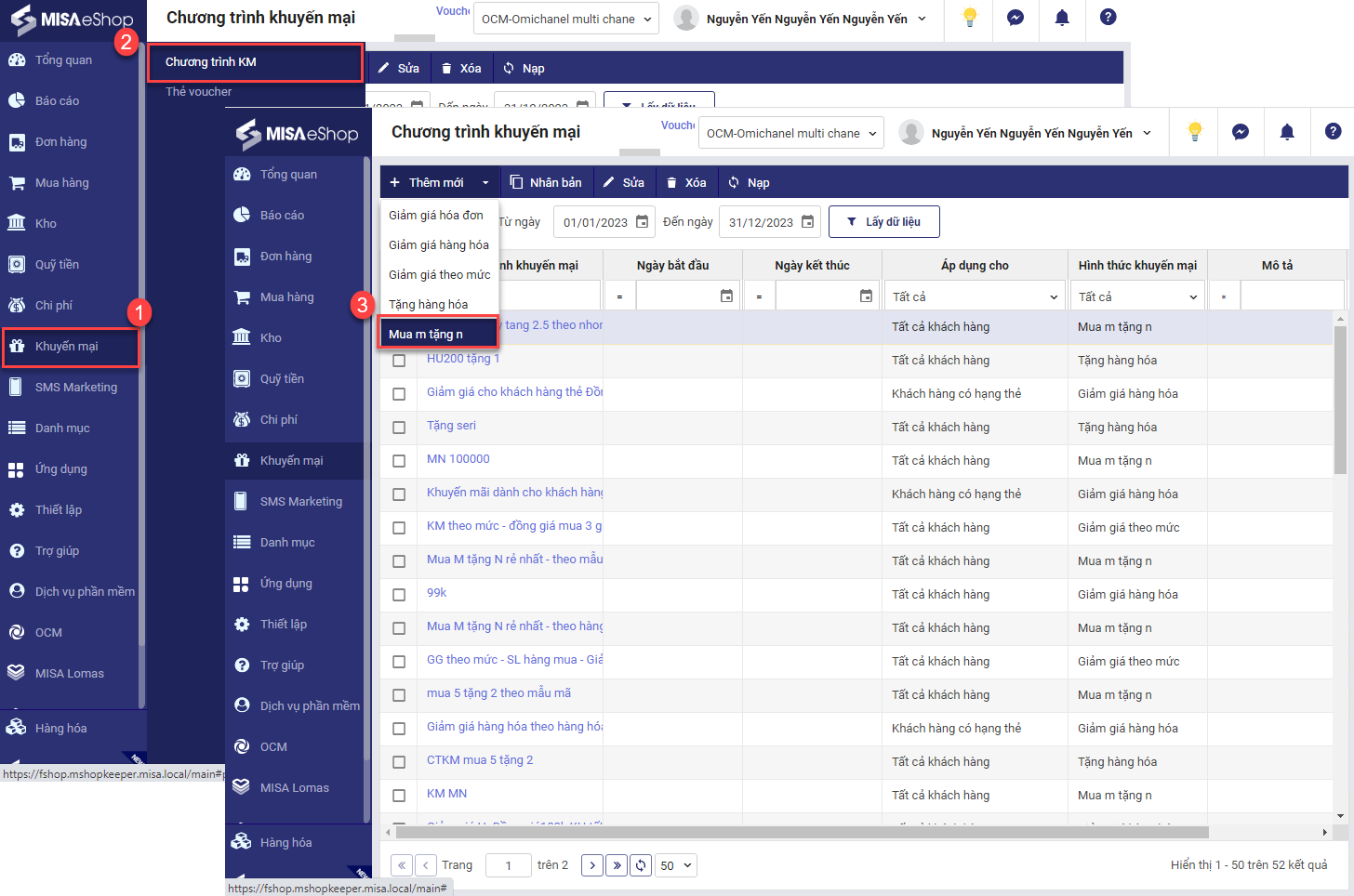Click the lightbulb suggestions icon

point(1195,132)
